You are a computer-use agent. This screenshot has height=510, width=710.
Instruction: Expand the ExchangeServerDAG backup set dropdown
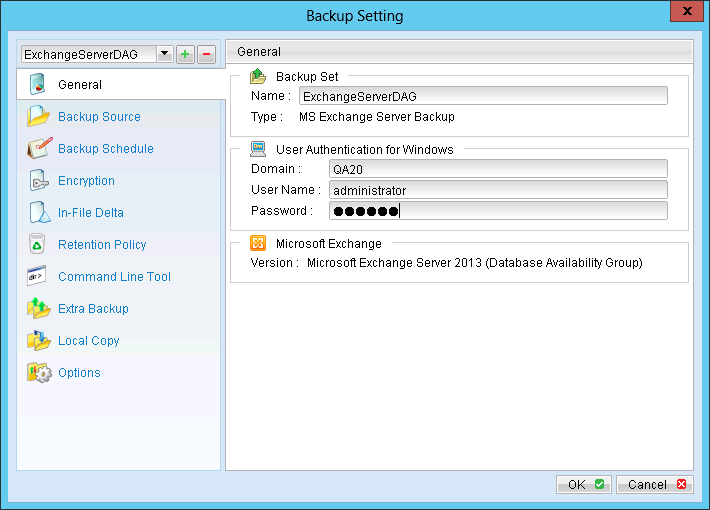click(163, 54)
